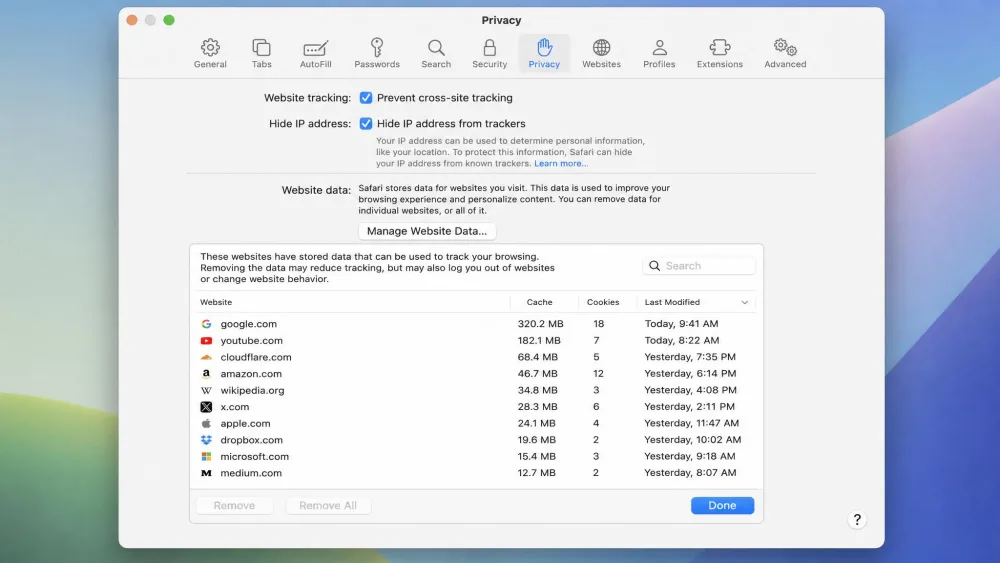The image size is (1000, 563).
Task: Click the 68.4 MB cache value
Action: 538,357
